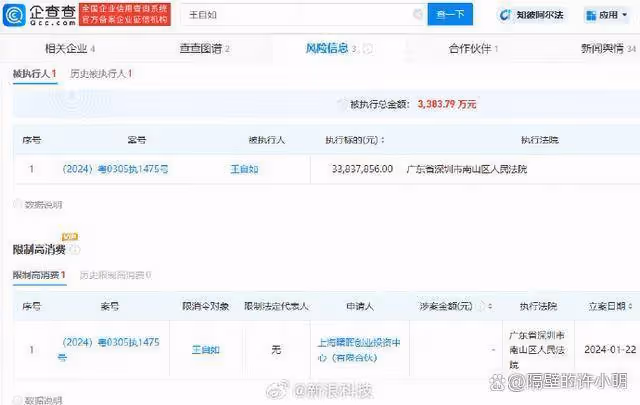This screenshot has height=405, width=640.
Task: Click the help icon beside 涉案金额(元)
Action: [x=481, y=306]
